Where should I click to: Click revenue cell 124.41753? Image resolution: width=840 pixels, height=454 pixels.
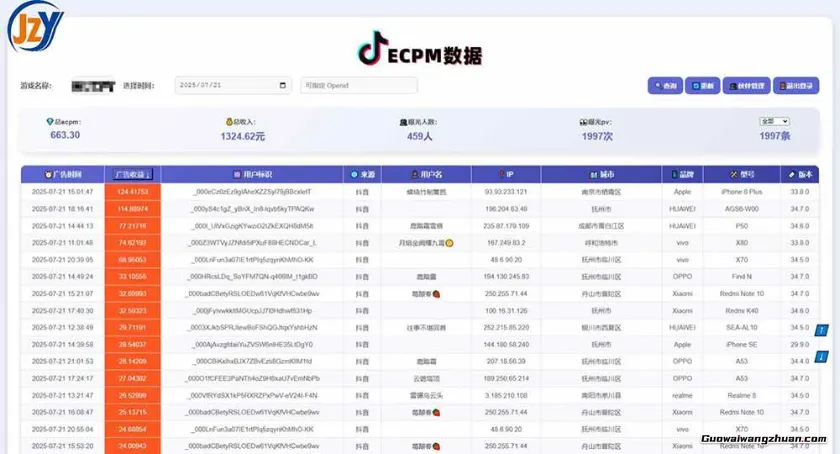(x=132, y=192)
